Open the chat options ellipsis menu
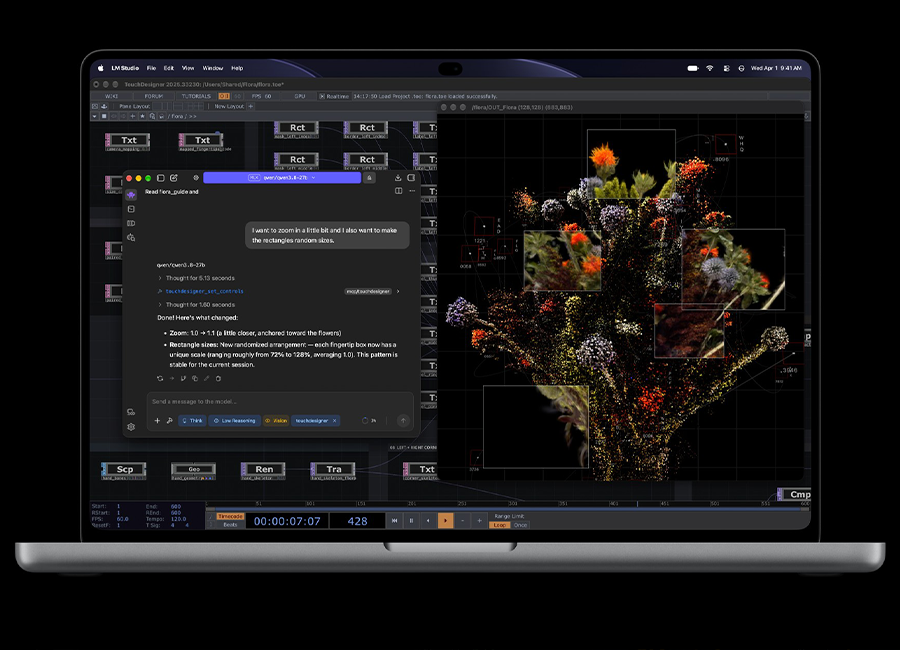Image resolution: width=900 pixels, height=650 pixels. click(x=412, y=191)
